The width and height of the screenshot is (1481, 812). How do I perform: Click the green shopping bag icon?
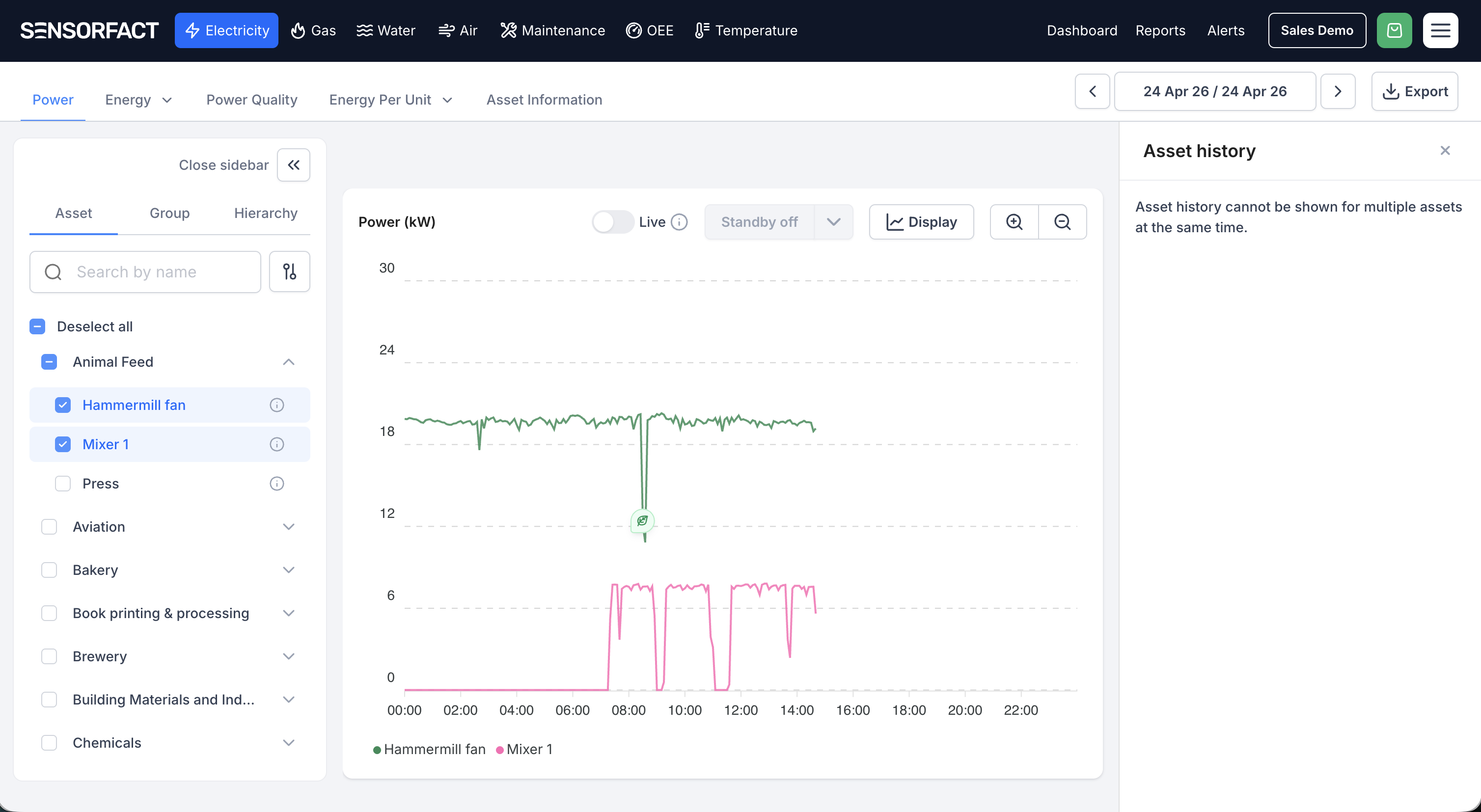[1394, 30]
